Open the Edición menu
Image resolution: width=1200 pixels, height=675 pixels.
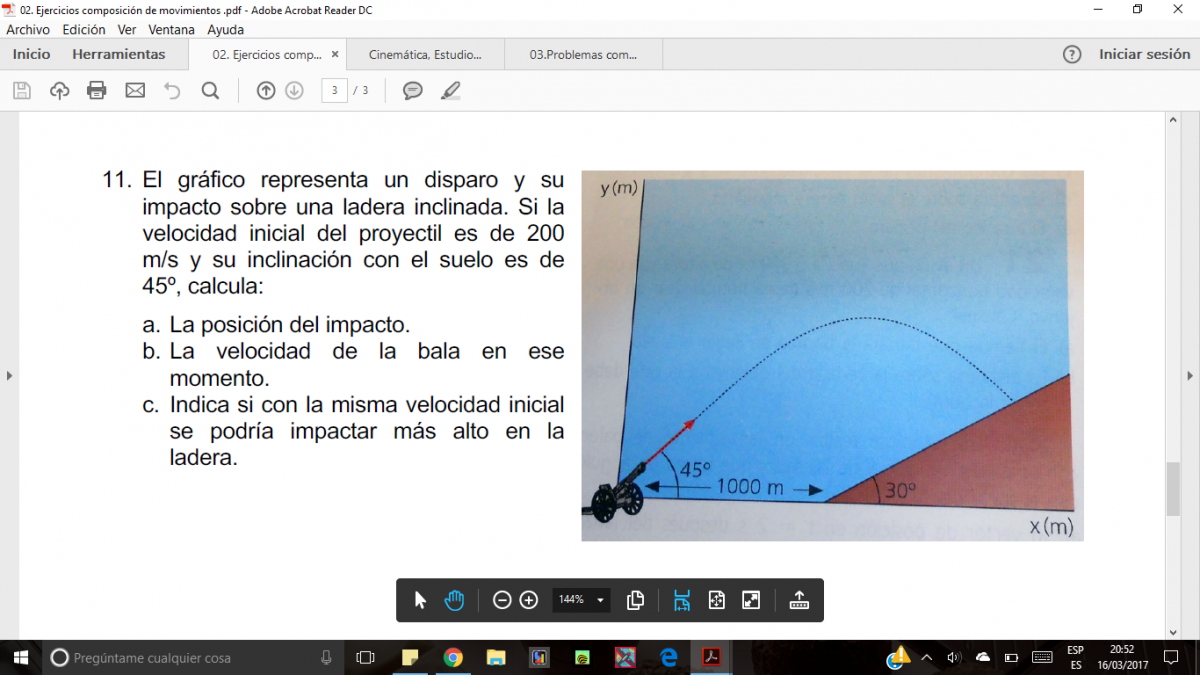(84, 30)
